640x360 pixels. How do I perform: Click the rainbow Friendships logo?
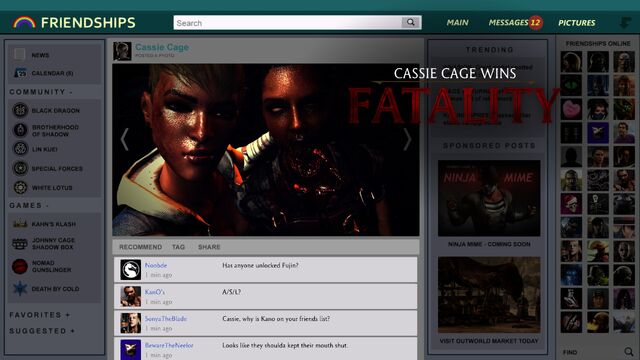click(24, 22)
